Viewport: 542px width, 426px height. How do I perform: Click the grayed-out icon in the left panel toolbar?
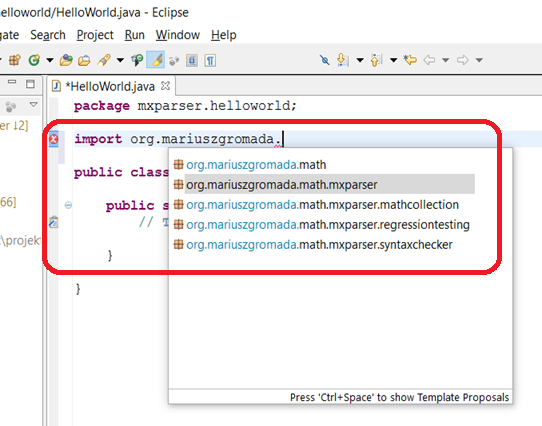pos(11,106)
